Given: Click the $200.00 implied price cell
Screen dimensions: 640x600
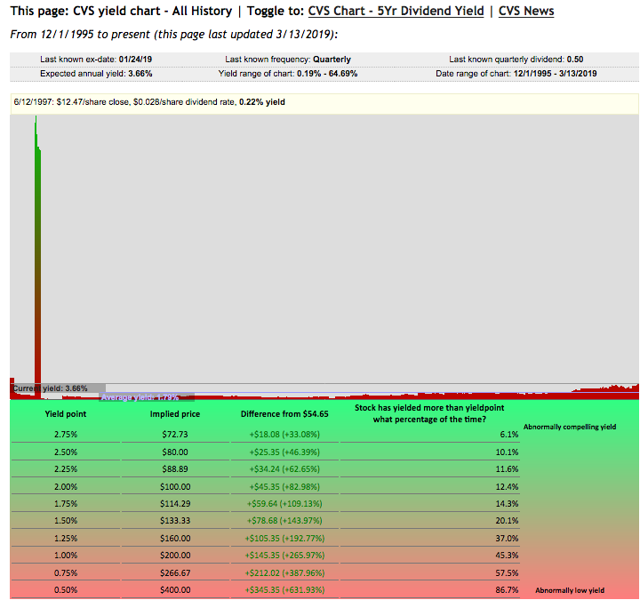Looking at the screenshot, I should click(175, 556).
